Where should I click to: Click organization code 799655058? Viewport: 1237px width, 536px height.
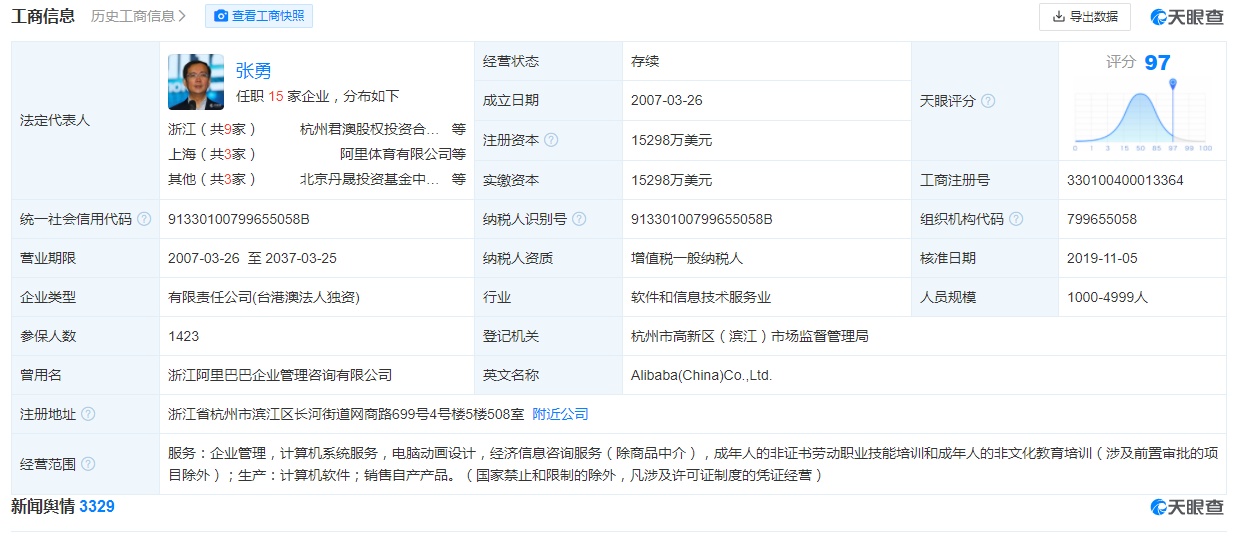(x=1102, y=219)
